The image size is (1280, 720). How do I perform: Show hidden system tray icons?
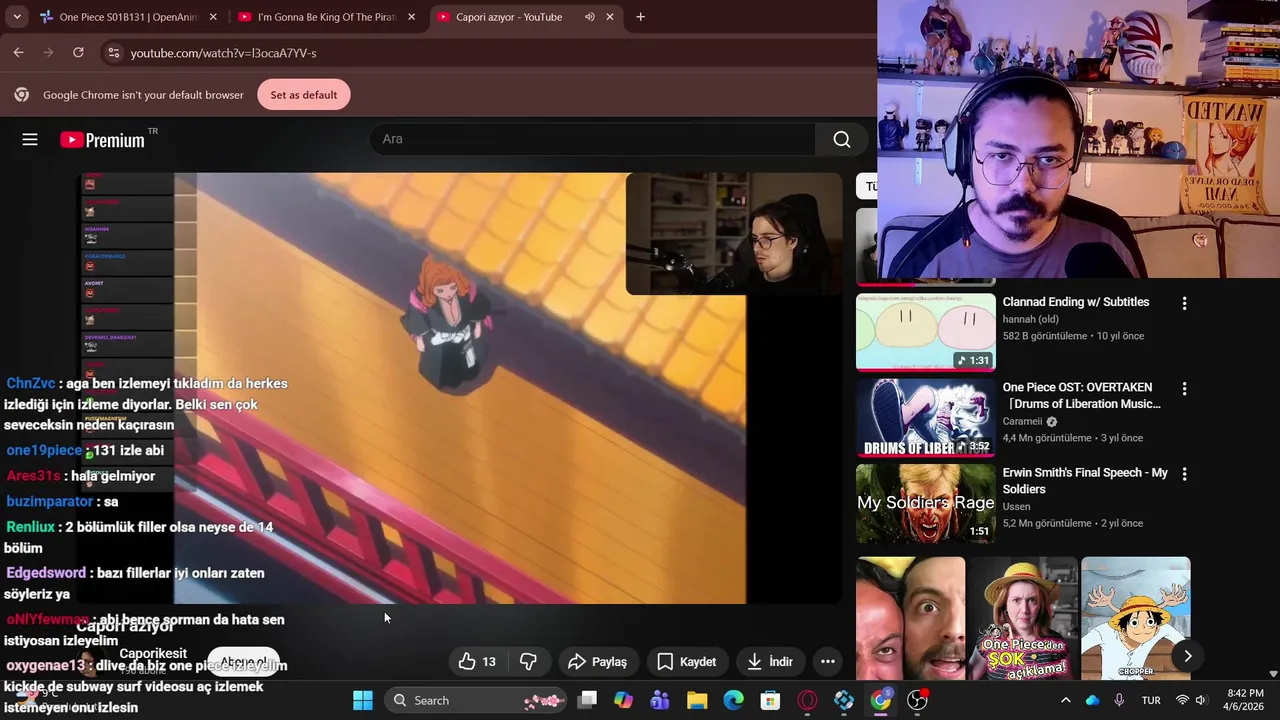click(1065, 700)
